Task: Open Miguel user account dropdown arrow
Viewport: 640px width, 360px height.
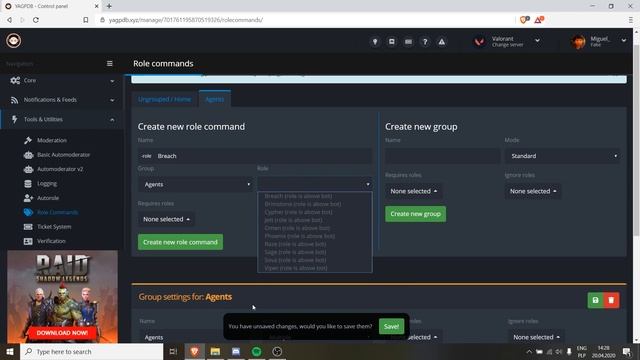Action: pyautogui.click(x=624, y=40)
